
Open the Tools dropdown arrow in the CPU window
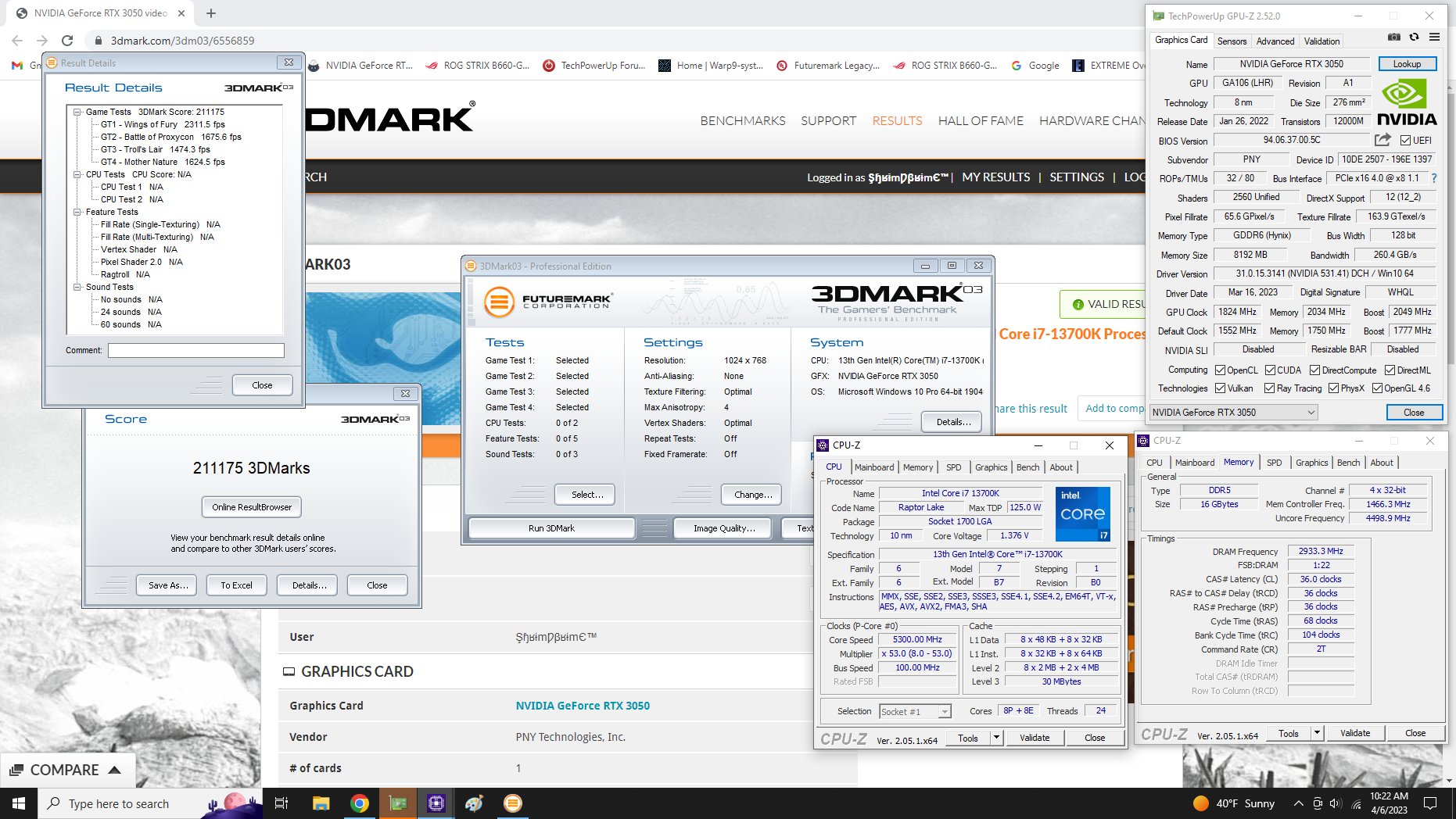click(995, 737)
